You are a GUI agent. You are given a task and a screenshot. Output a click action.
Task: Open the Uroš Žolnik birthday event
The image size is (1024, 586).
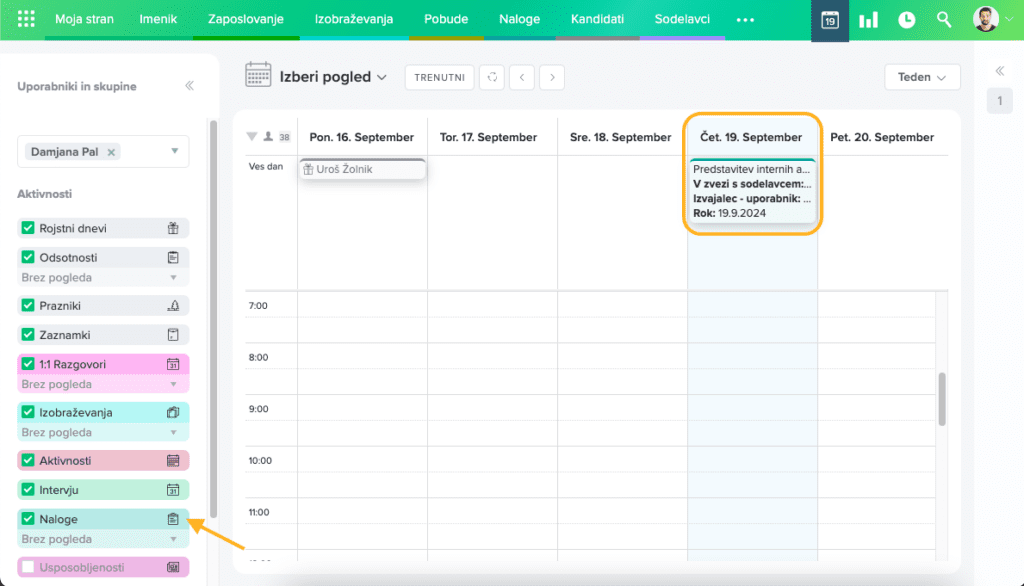tap(362, 170)
